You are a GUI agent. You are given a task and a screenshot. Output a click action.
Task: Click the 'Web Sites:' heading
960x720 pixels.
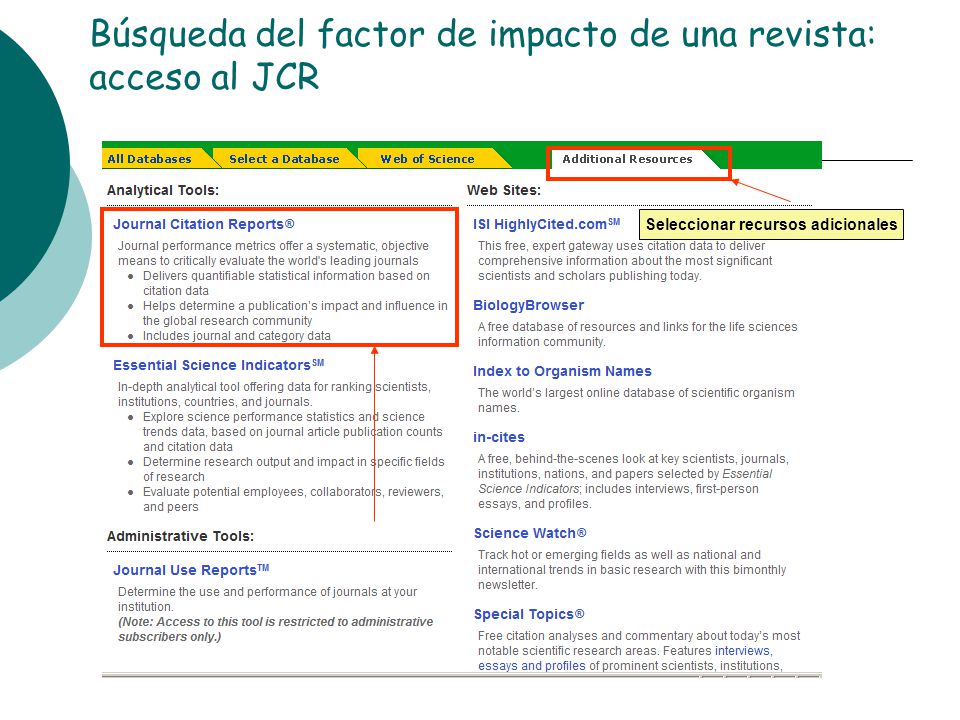(x=504, y=190)
